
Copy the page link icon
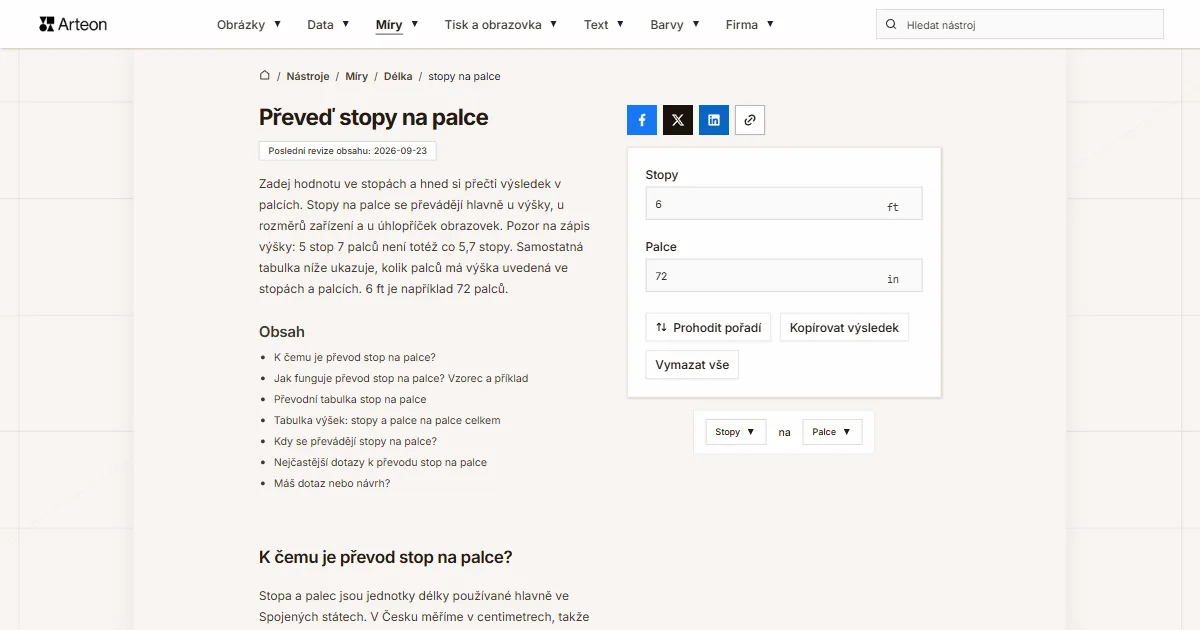click(x=750, y=120)
